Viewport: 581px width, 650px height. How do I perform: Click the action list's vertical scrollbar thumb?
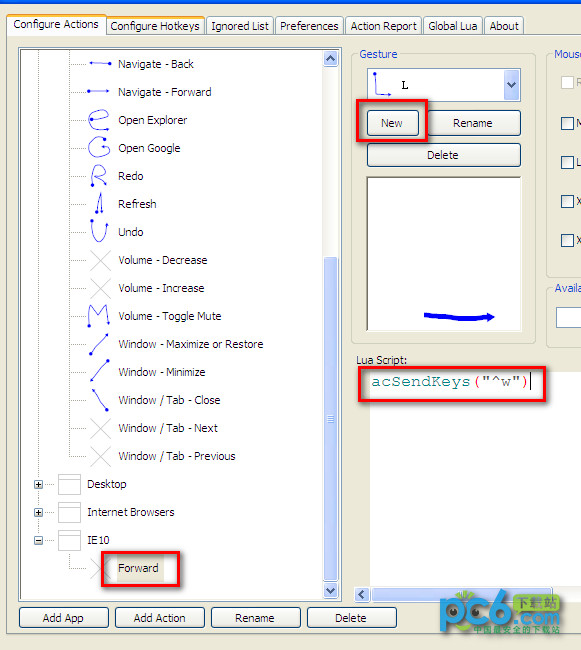coord(330,419)
